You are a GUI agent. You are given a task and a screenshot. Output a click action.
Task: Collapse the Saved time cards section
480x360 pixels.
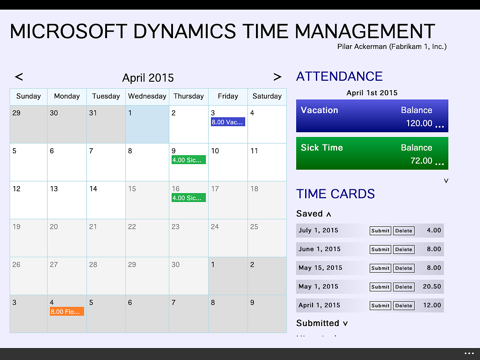click(x=329, y=214)
